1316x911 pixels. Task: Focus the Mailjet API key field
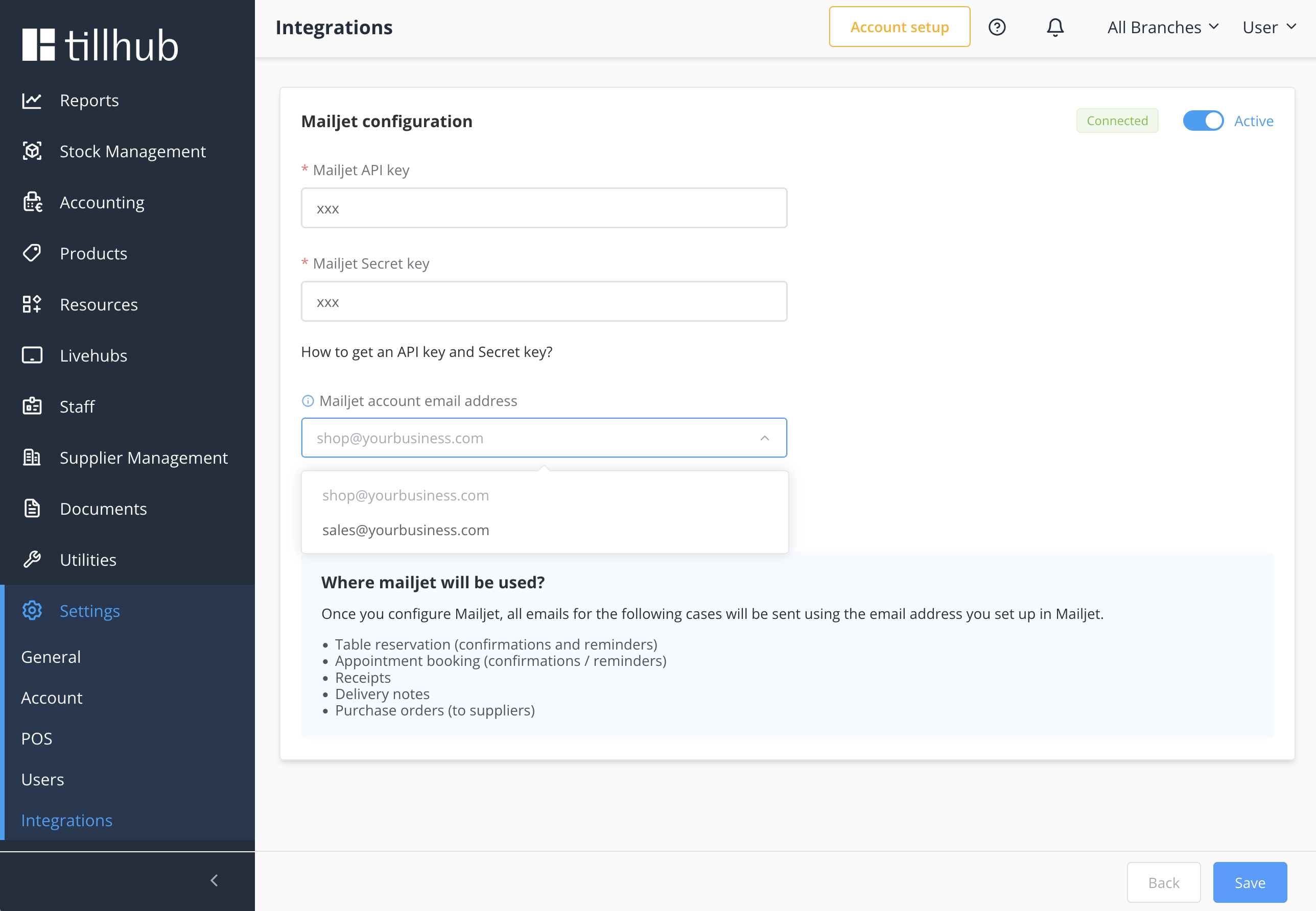tap(544, 208)
